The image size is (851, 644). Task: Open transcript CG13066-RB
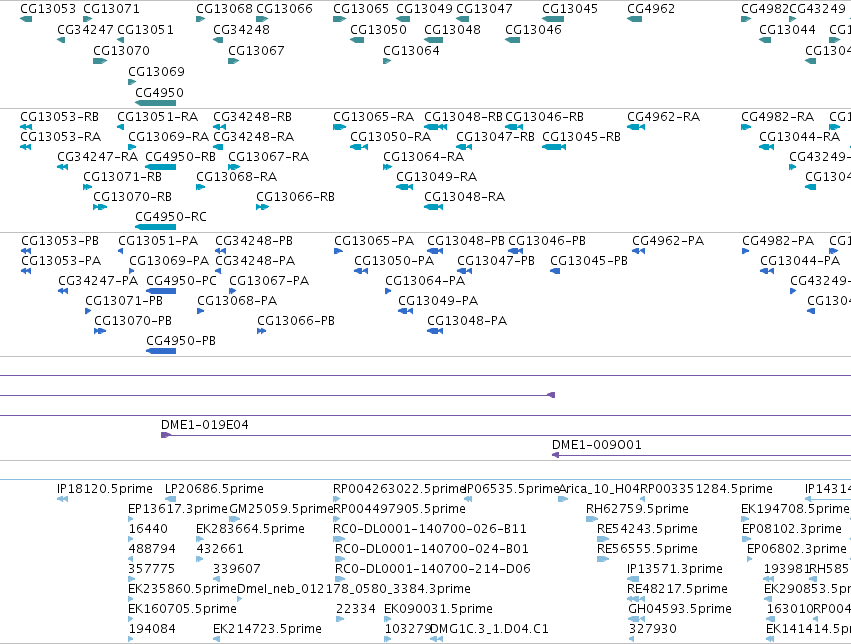coord(296,197)
